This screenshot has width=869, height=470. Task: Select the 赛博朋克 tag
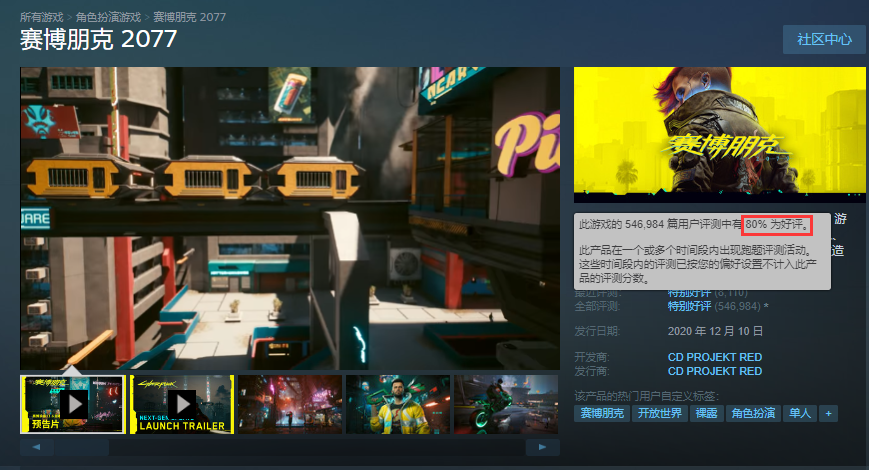tap(602, 413)
